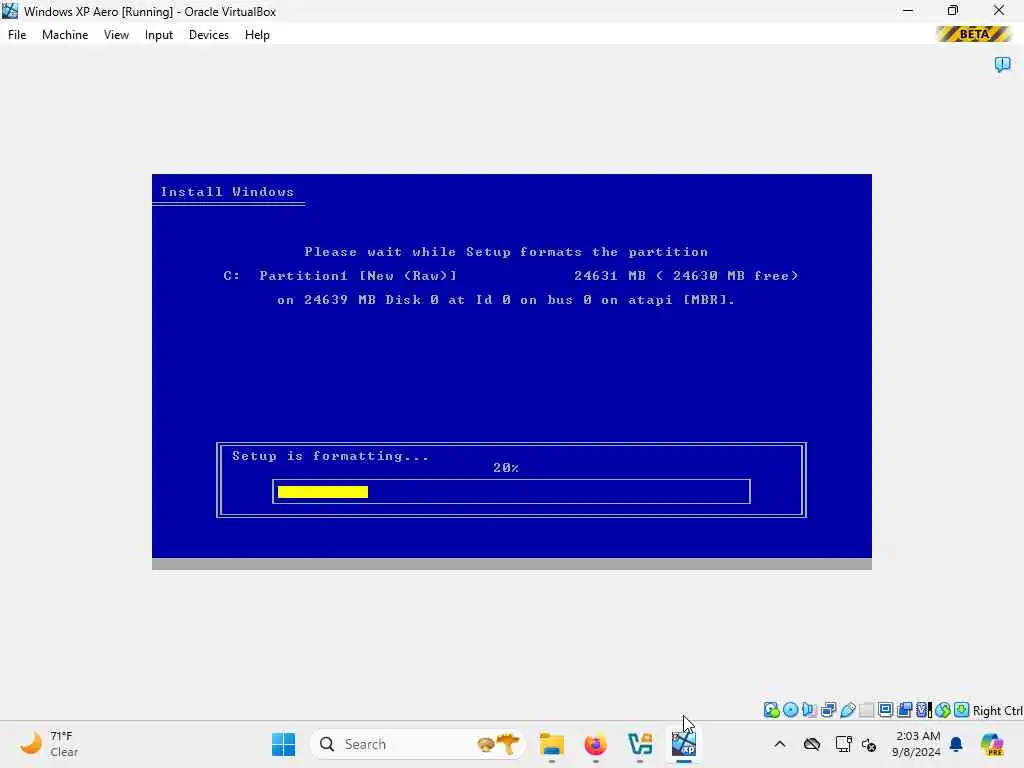The width and height of the screenshot is (1024, 768).
Task: Click the Right Ctrl host key label
Action: 997,711
